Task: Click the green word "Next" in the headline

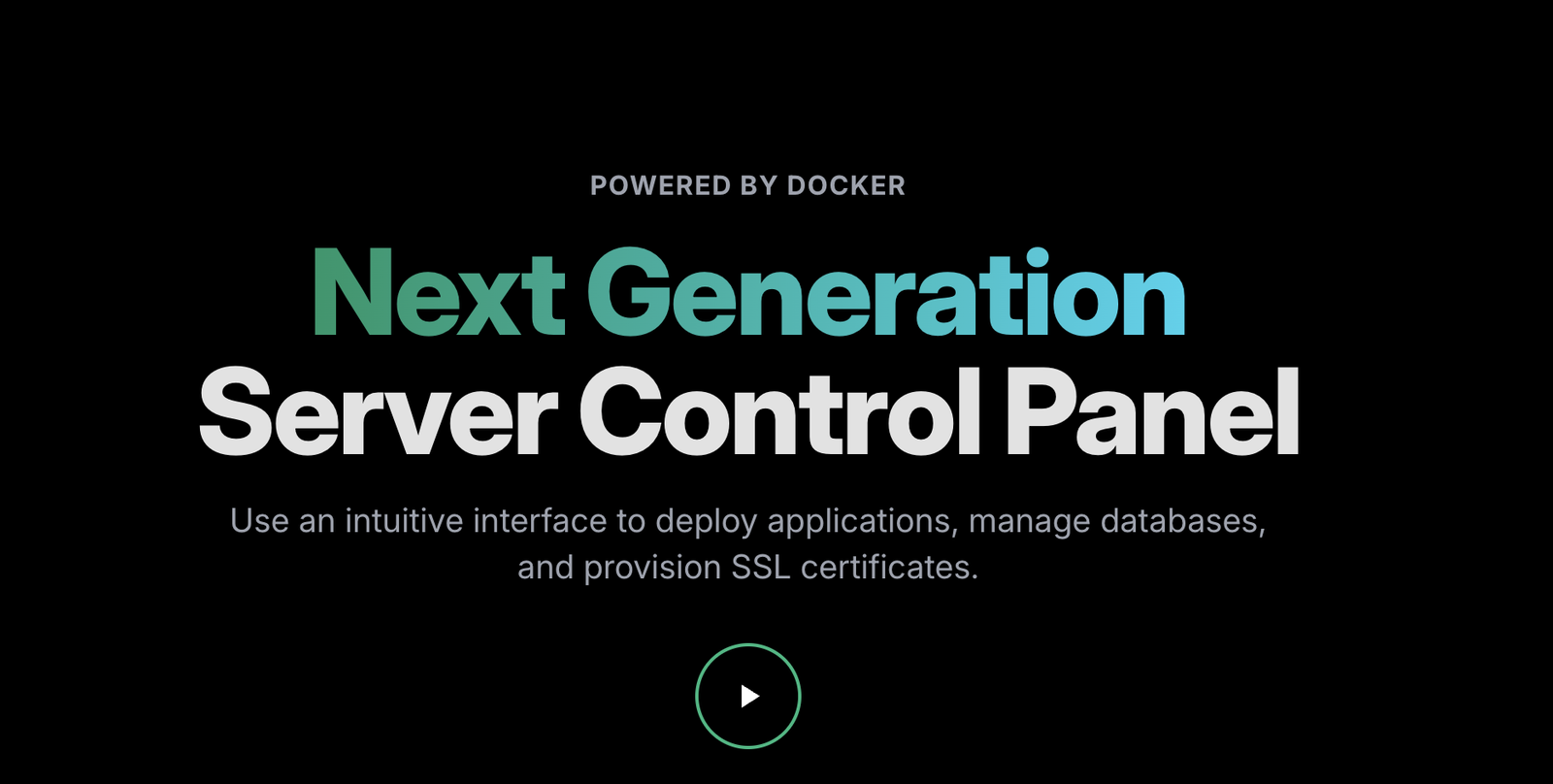Action: tap(438, 294)
